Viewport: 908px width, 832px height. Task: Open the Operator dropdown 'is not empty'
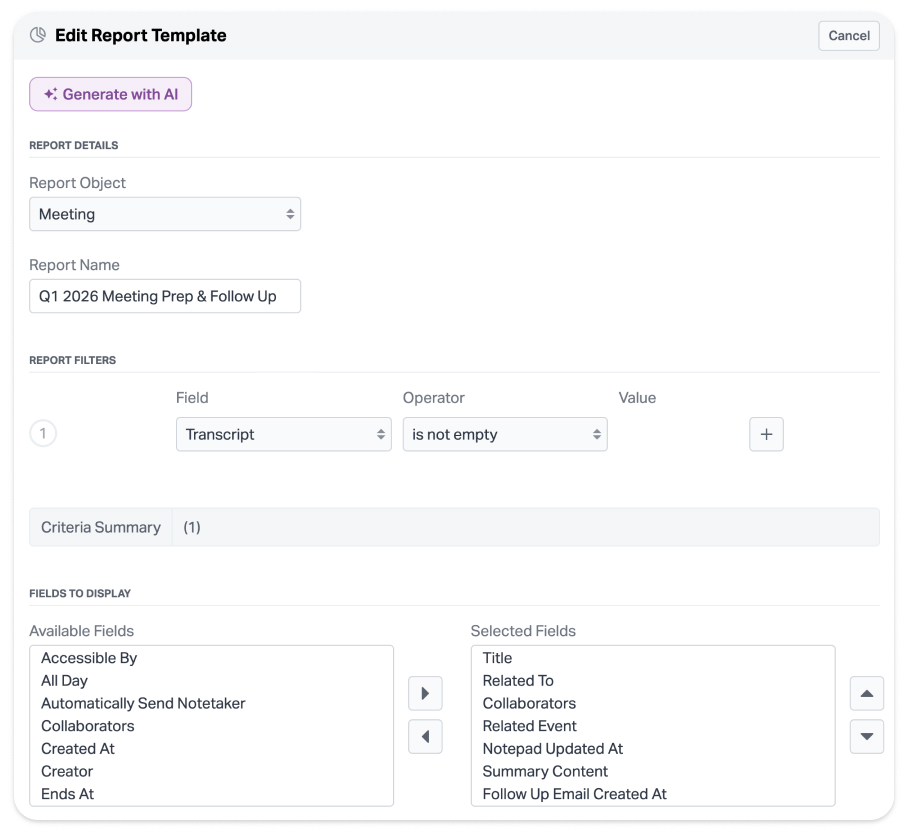[x=505, y=434]
